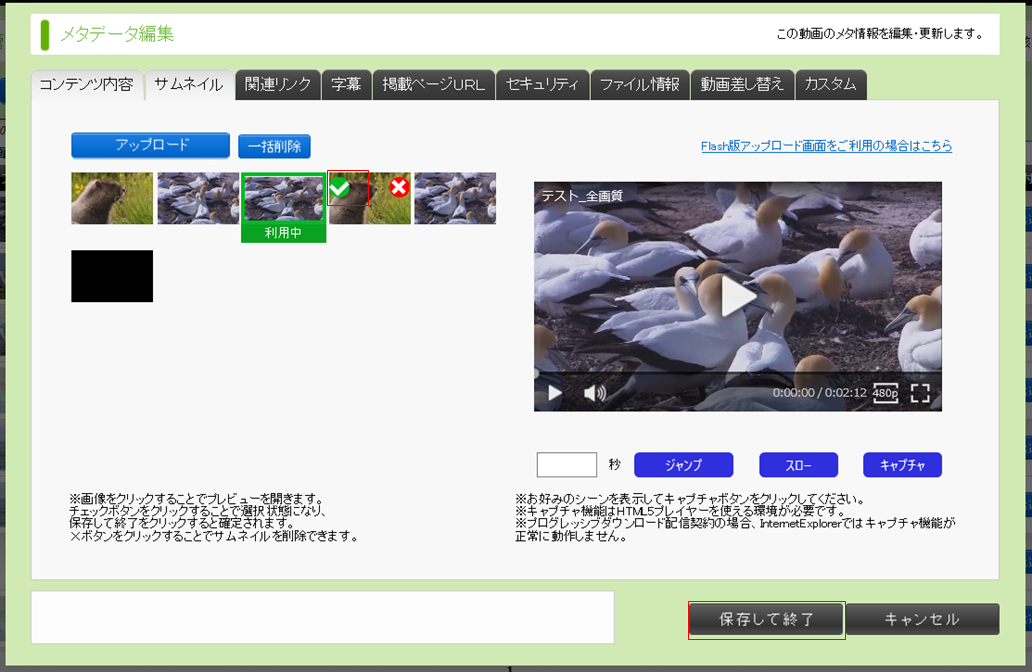Image resolution: width=1032 pixels, height=672 pixels.
Task: Click the small play button in player bar
Action: pyautogui.click(x=555, y=393)
